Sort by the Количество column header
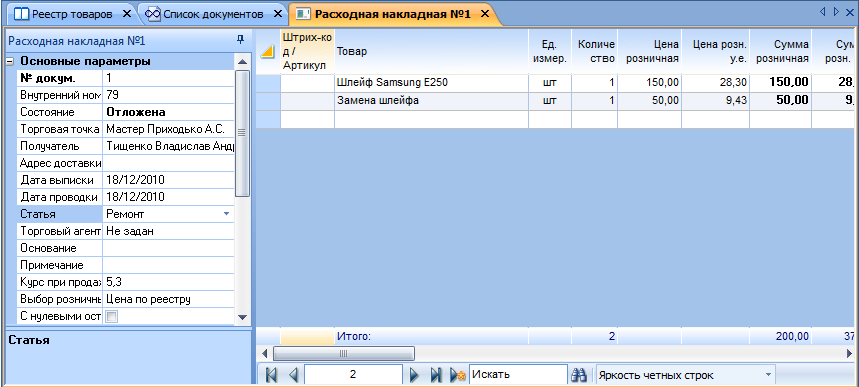Image resolution: width=859 pixels, height=387 pixels. [594, 51]
